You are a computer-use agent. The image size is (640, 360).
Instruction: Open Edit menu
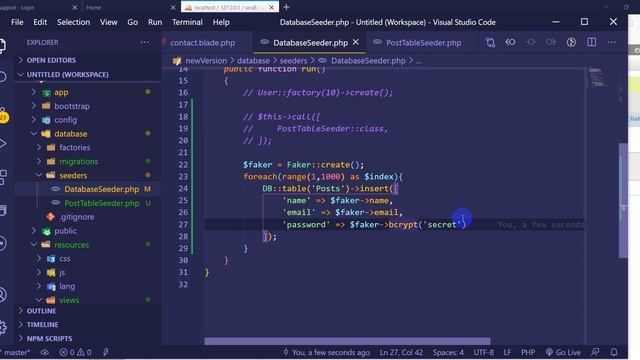(x=40, y=22)
